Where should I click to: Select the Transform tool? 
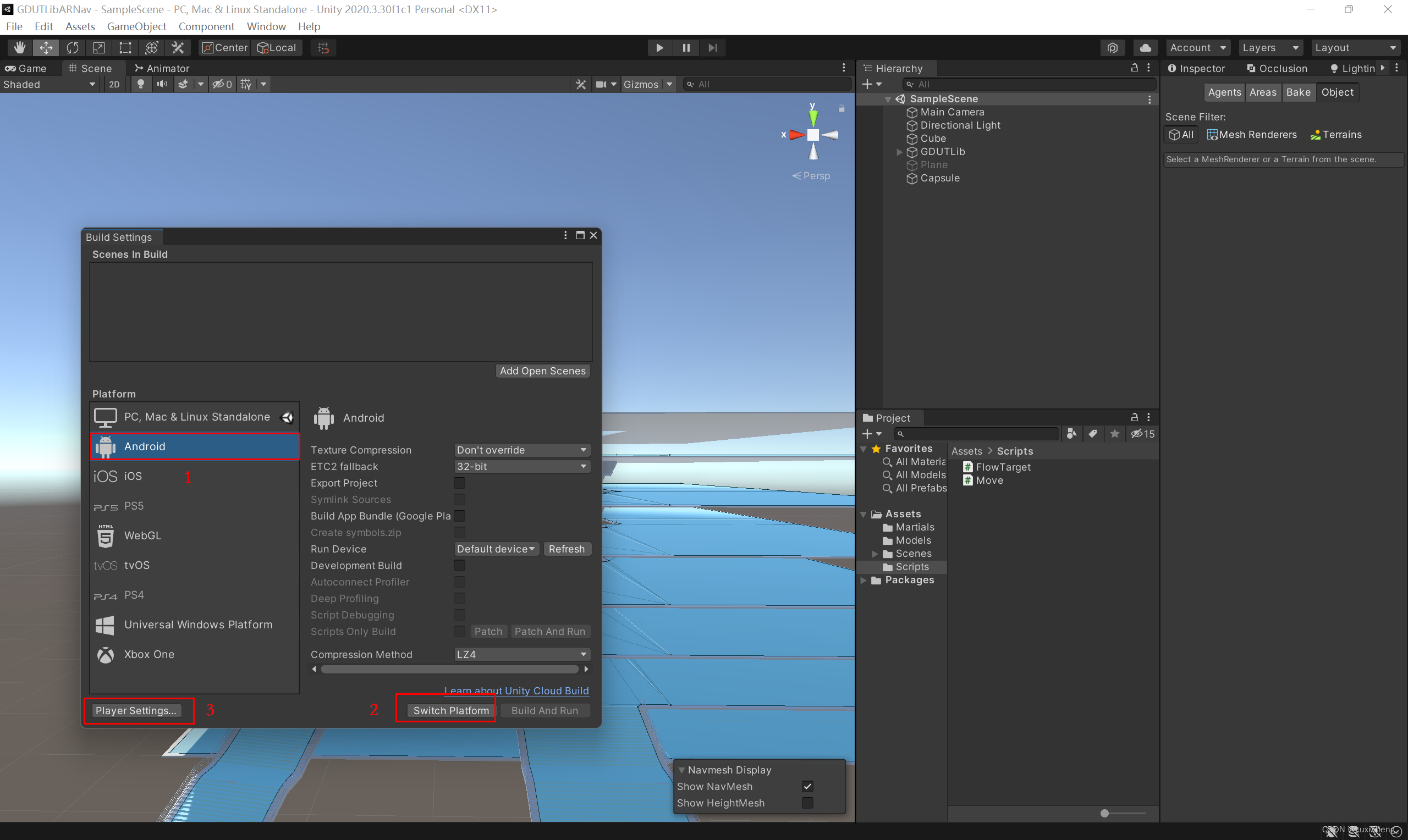click(x=152, y=47)
